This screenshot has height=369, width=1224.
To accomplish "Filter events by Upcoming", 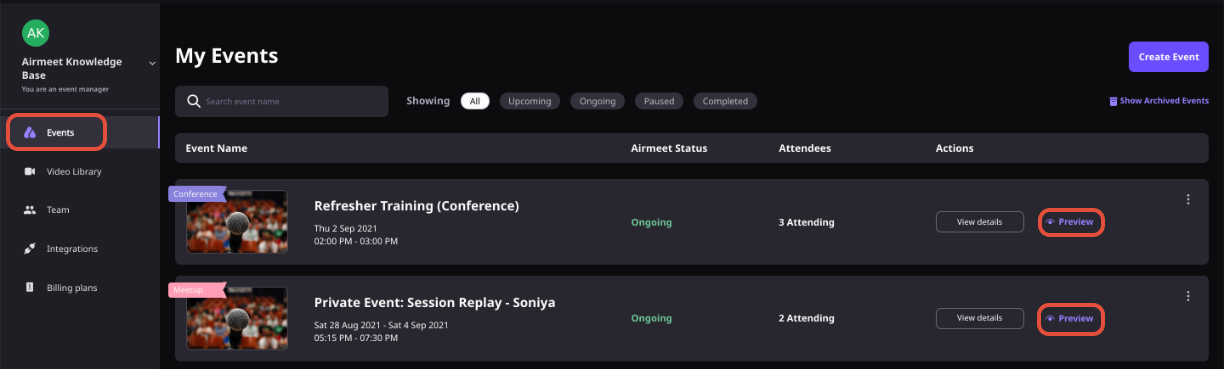I will (529, 101).
